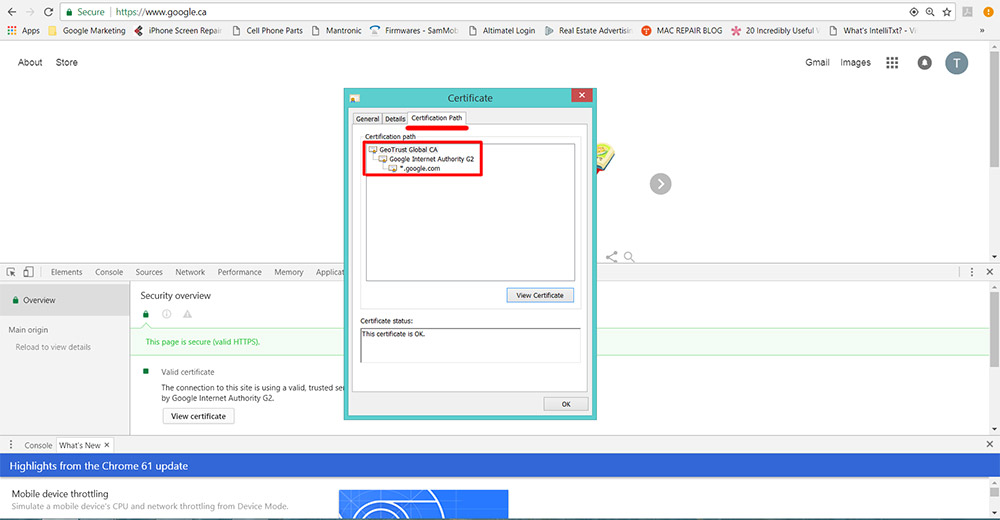Open the Images link
Screen dimensions: 1000x520
855,63
